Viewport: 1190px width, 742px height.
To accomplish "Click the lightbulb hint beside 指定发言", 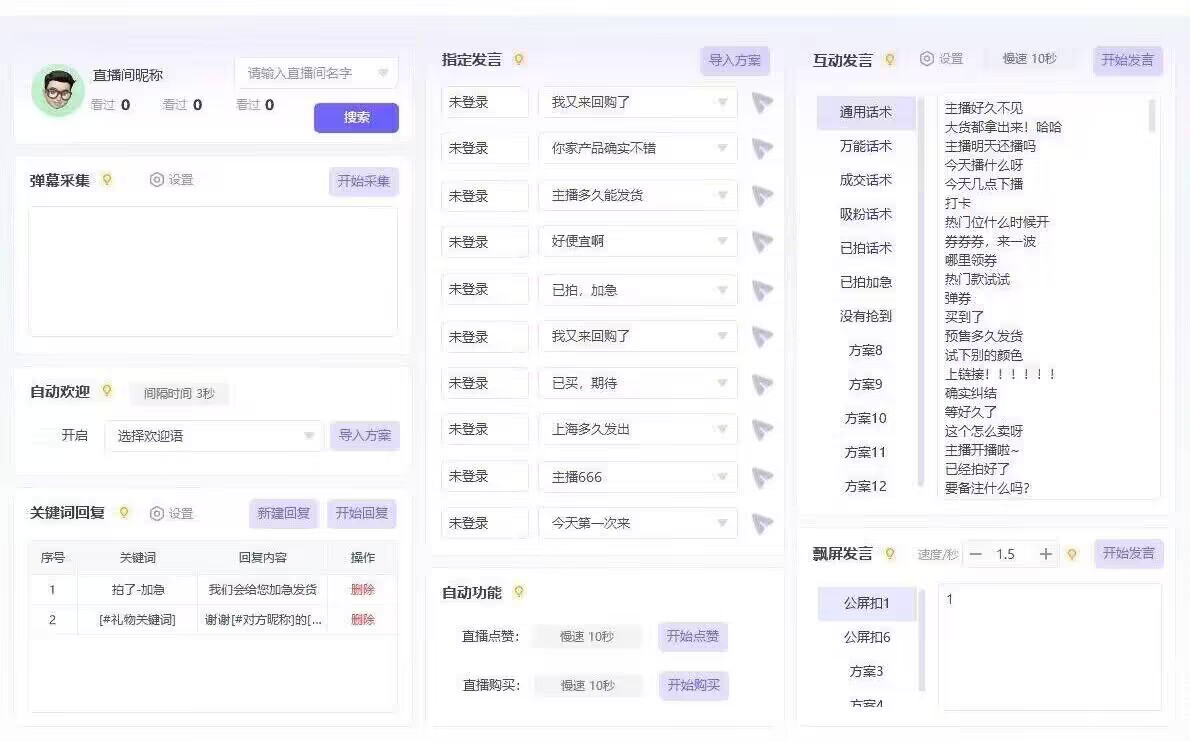I will point(519,60).
